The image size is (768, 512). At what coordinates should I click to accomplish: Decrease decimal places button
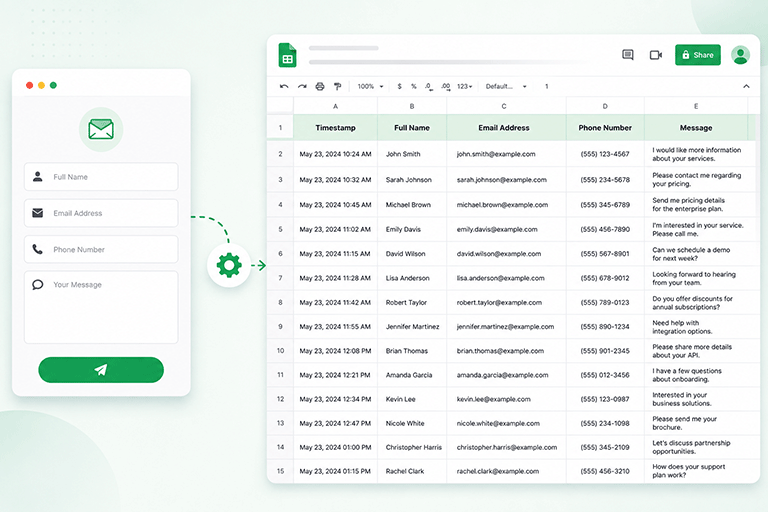(429, 86)
